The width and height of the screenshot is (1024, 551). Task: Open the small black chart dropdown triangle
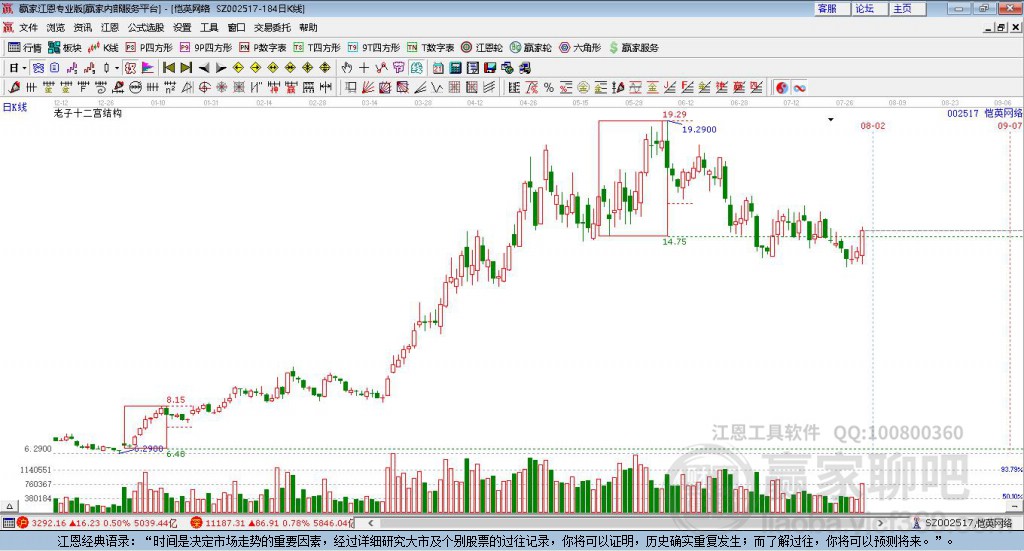pos(831,119)
